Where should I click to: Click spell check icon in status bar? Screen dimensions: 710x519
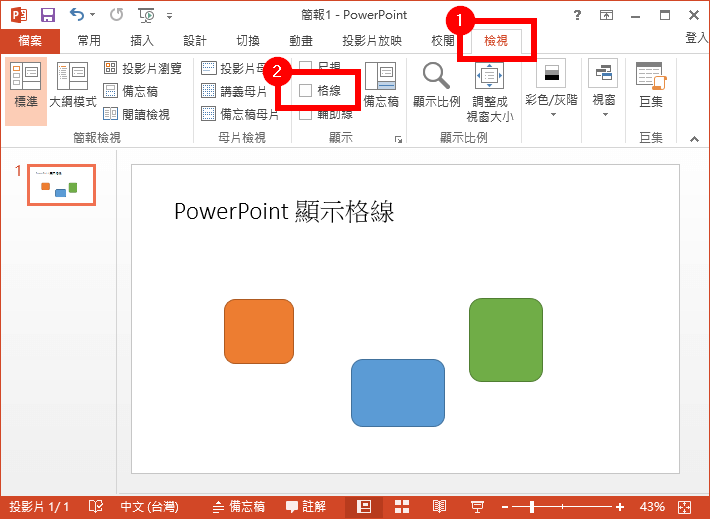coord(96,506)
